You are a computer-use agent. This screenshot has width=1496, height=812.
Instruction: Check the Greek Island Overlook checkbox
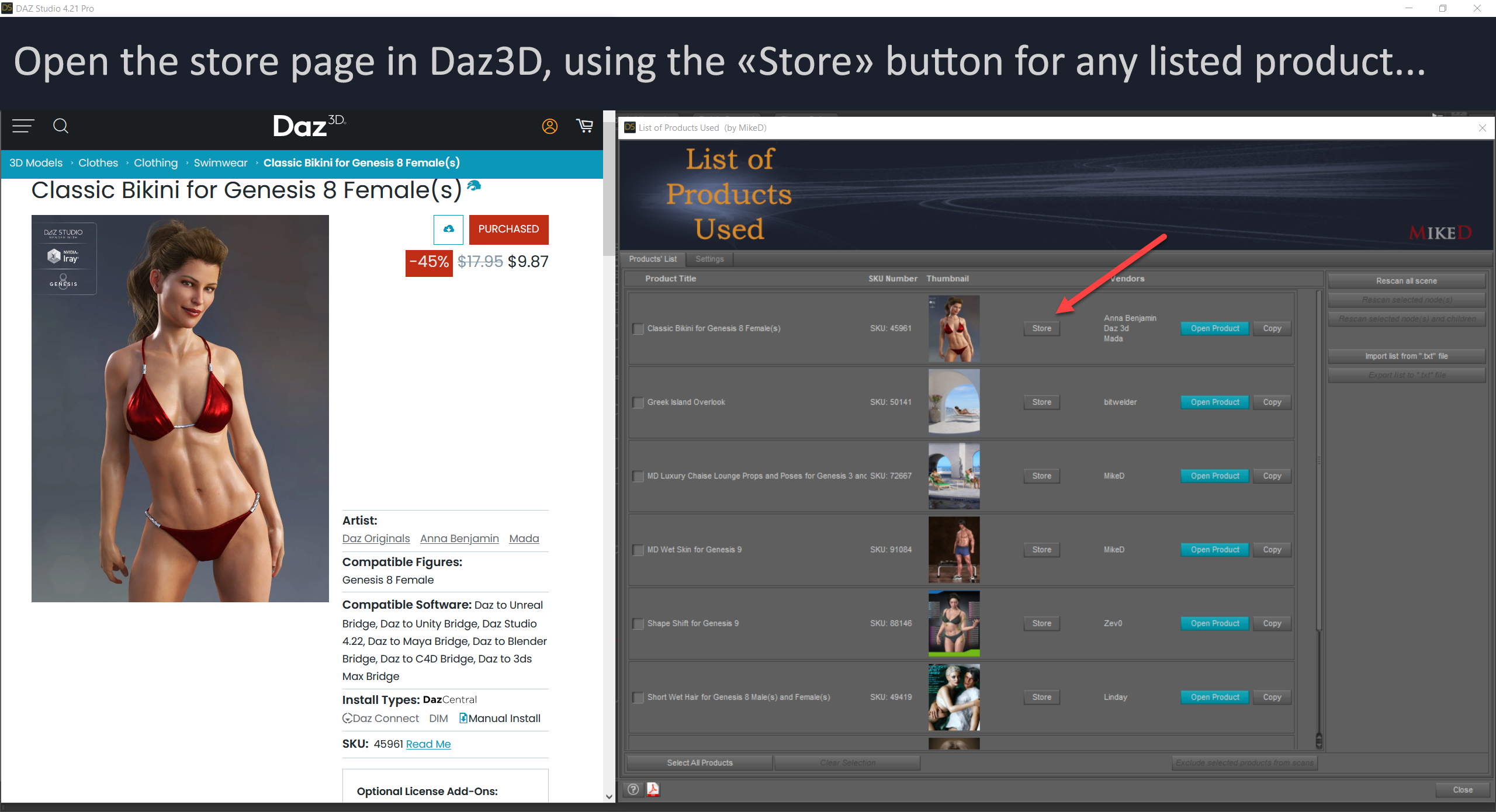pyautogui.click(x=638, y=402)
